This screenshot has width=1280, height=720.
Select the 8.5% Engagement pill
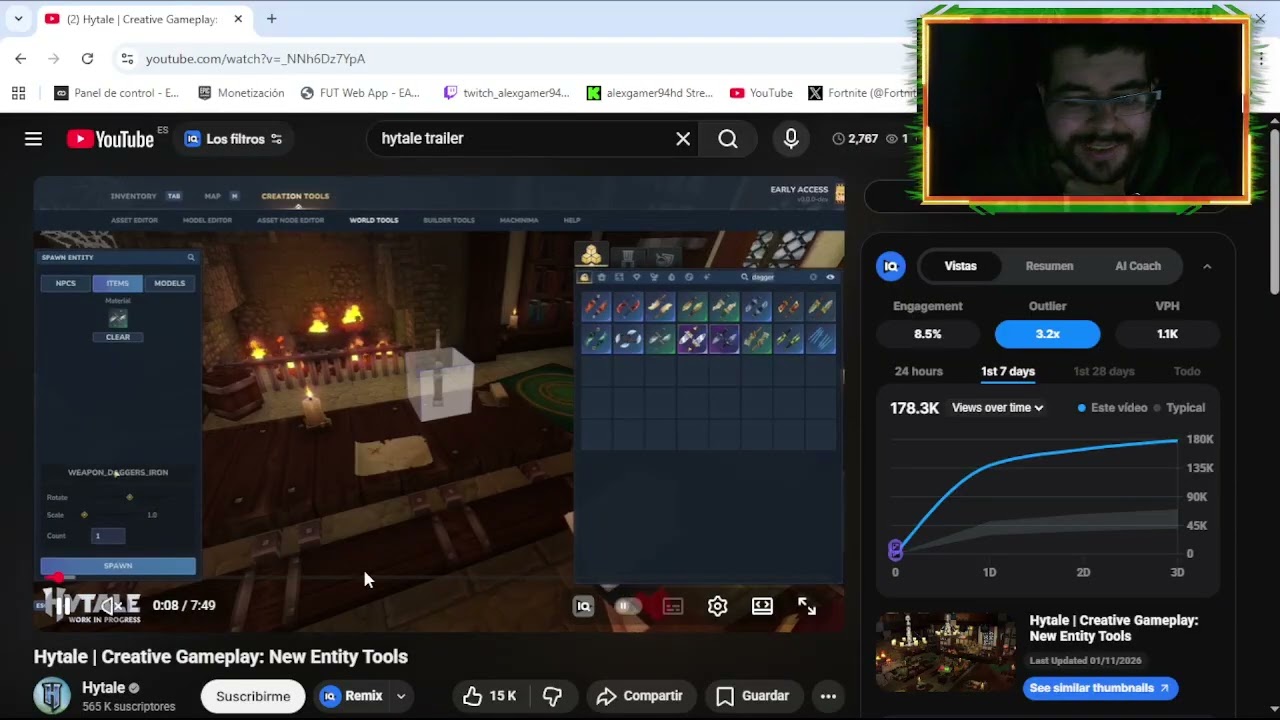(x=927, y=334)
